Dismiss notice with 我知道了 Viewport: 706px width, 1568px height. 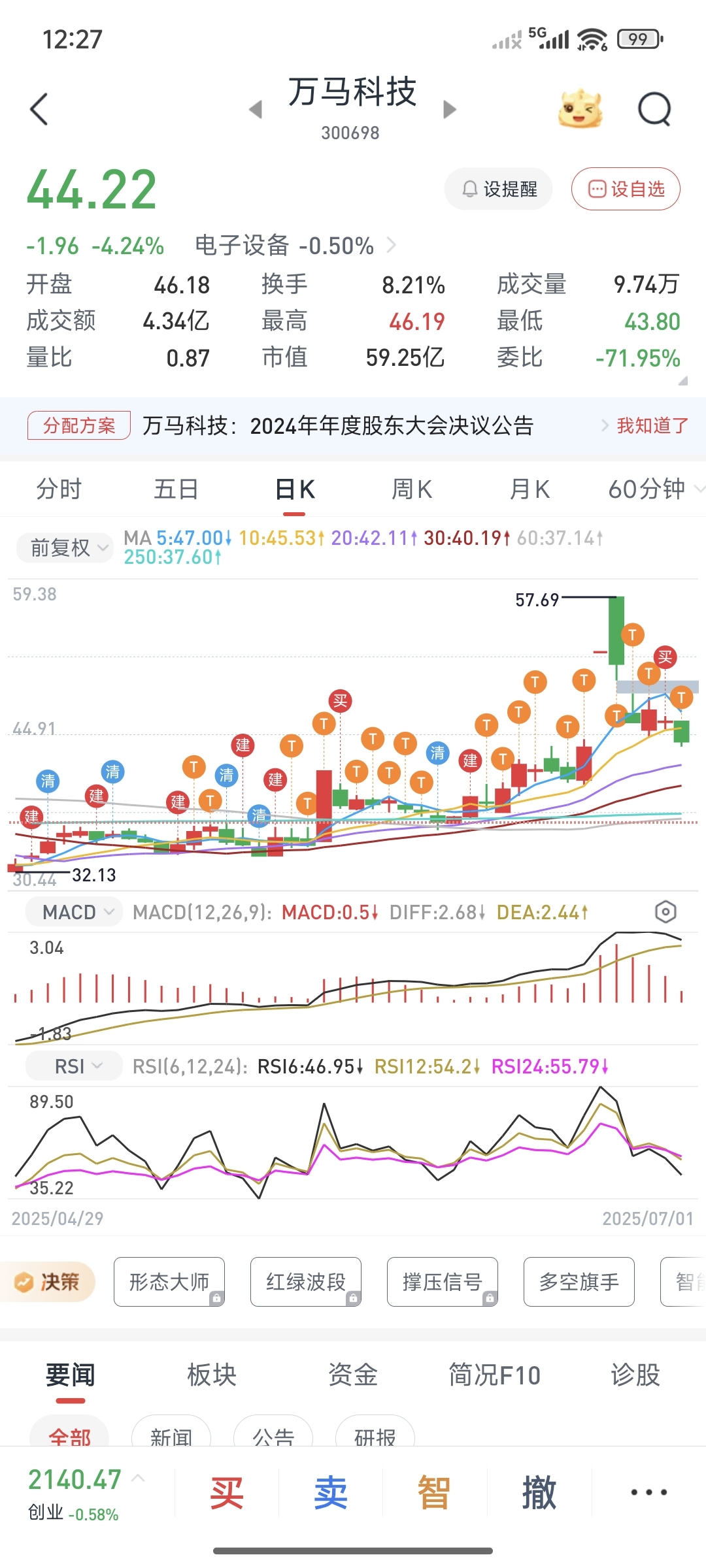coord(652,425)
